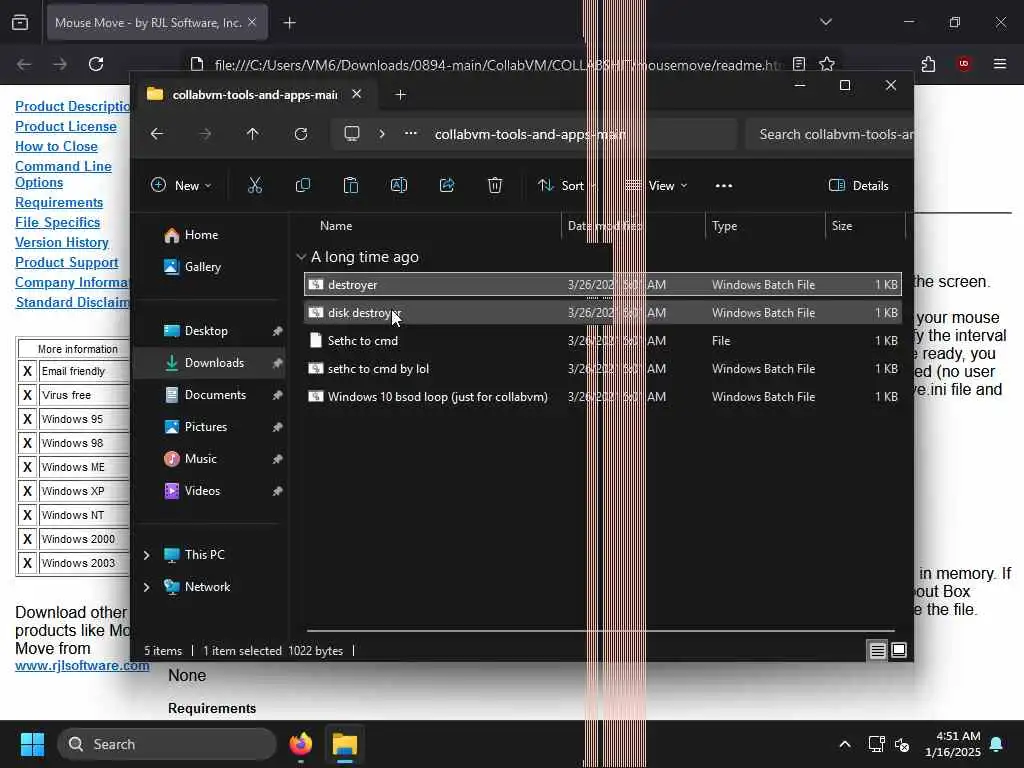Open How to Close link in browser
The image size is (1024, 768).
pyautogui.click(x=56, y=147)
